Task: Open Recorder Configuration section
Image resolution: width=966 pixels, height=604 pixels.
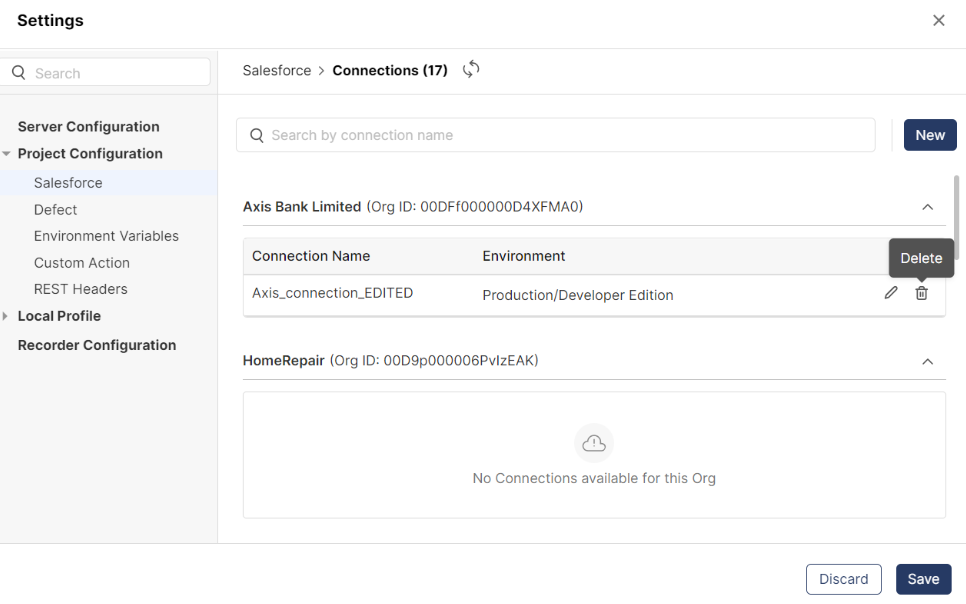Action: (97, 345)
